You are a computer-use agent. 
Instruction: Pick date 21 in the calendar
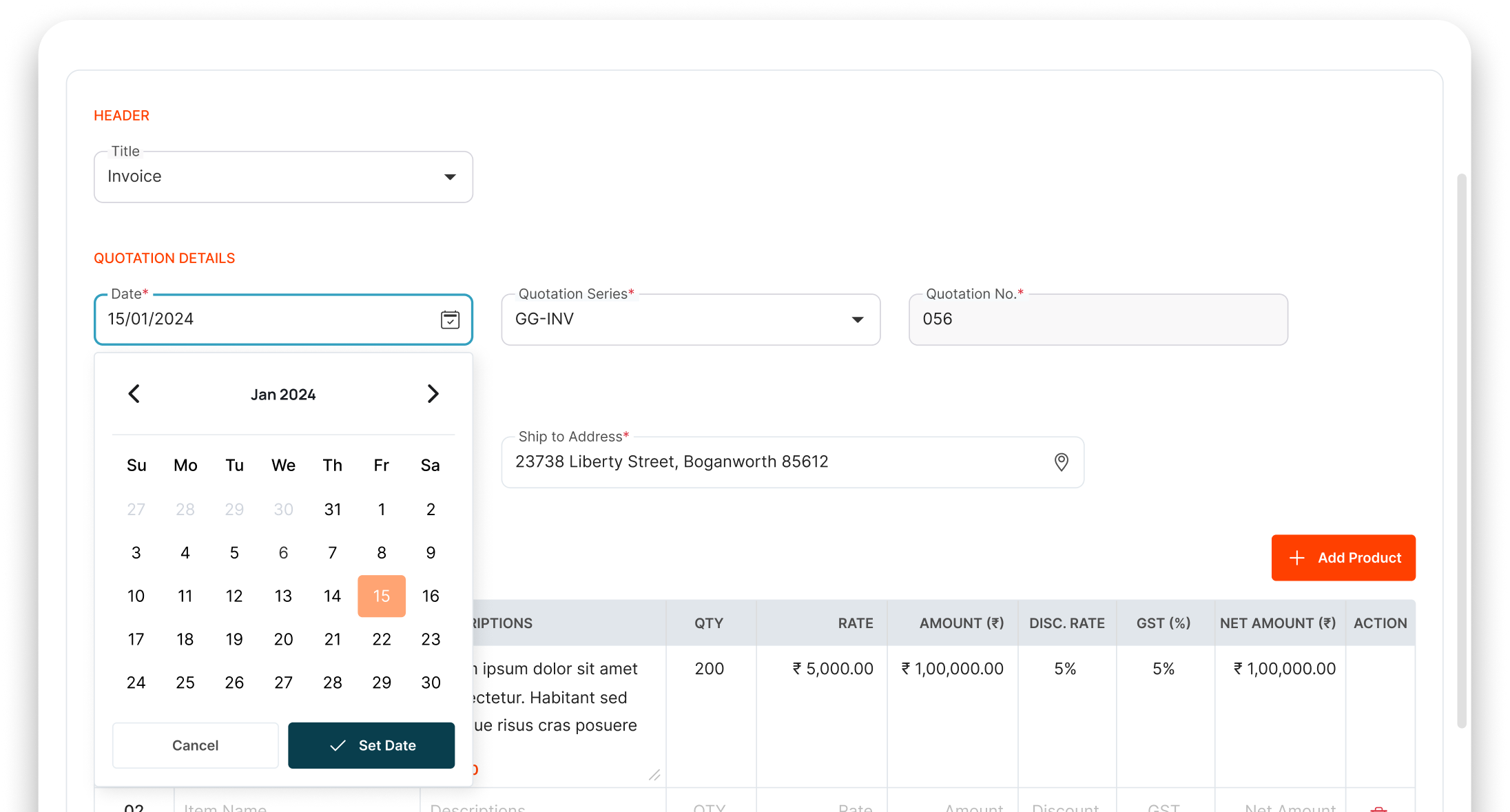(x=333, y=639)
